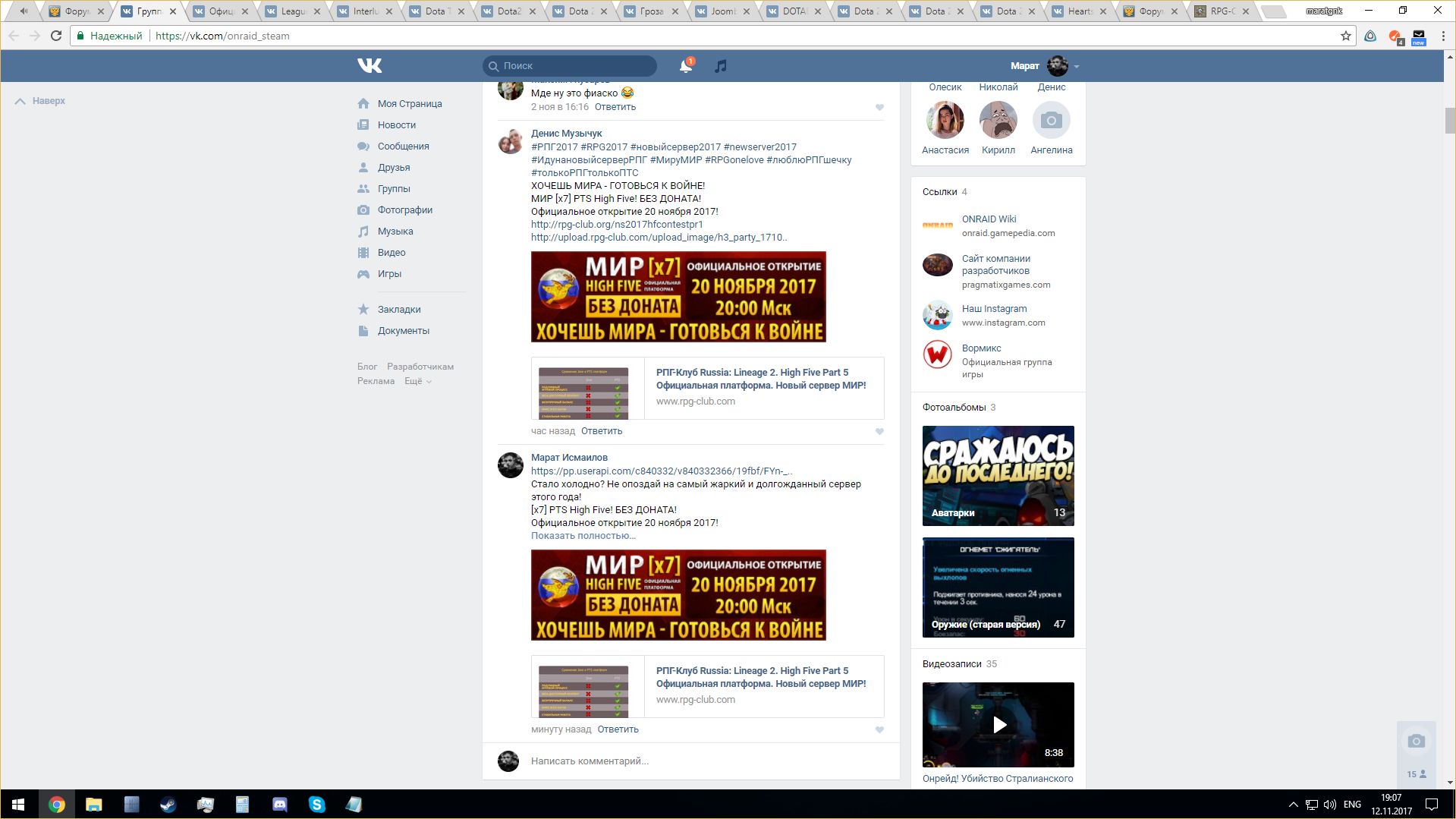This screenshot has width=1456, height=819.
Task: Reply to Денис Музычук's comment
Action: (601, 431)
